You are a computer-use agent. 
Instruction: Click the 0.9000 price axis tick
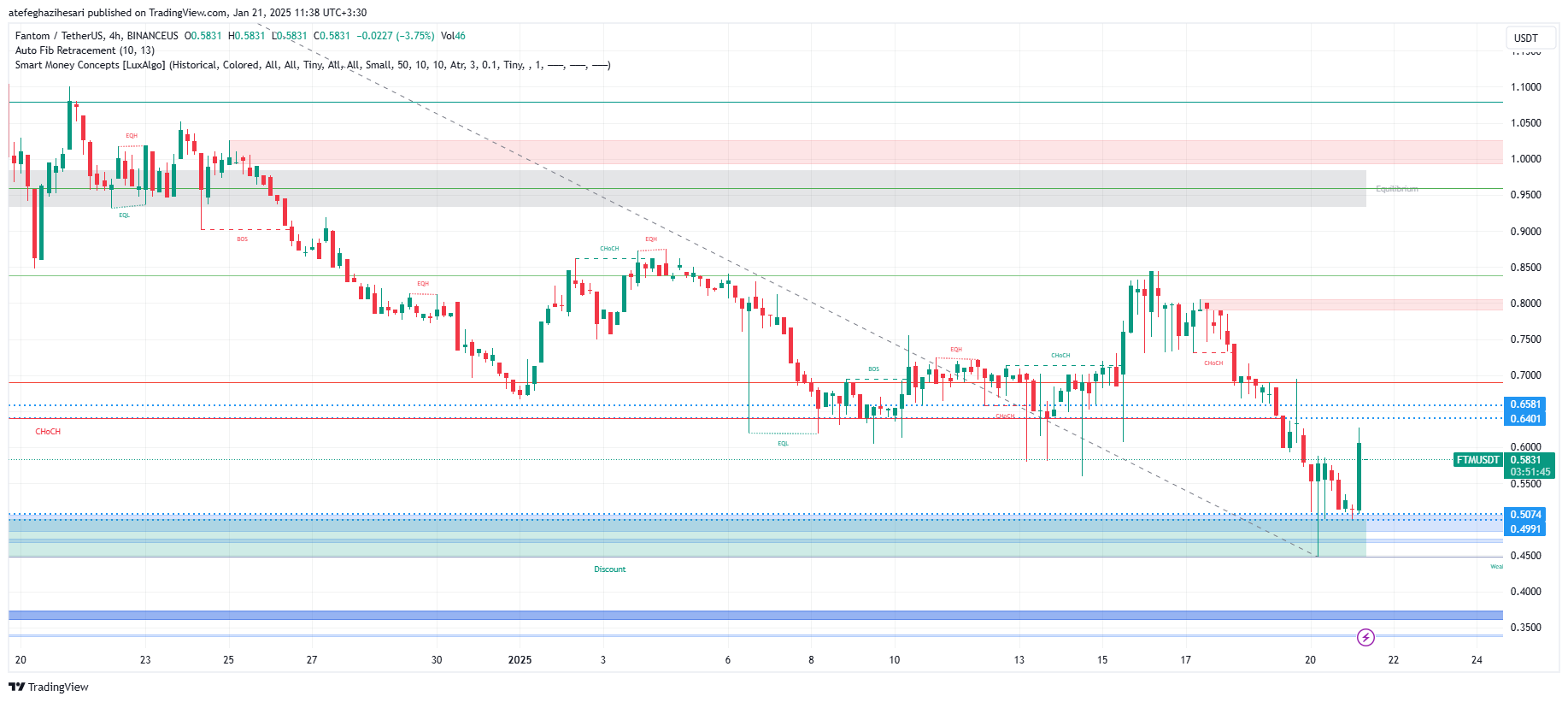point(1526,232)
